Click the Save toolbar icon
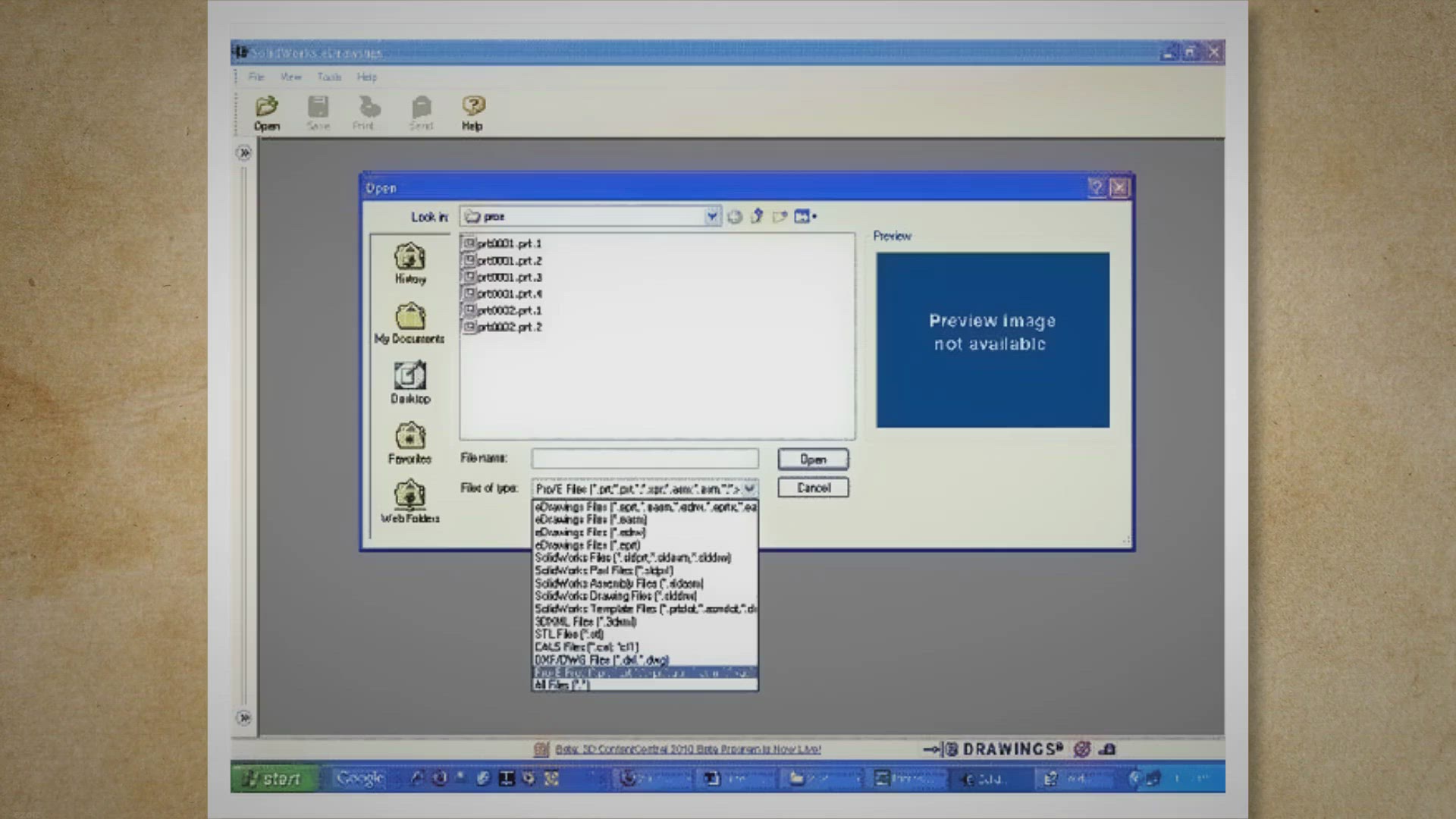This screenshot has height=819, width=1456. [x=318, y=114]
